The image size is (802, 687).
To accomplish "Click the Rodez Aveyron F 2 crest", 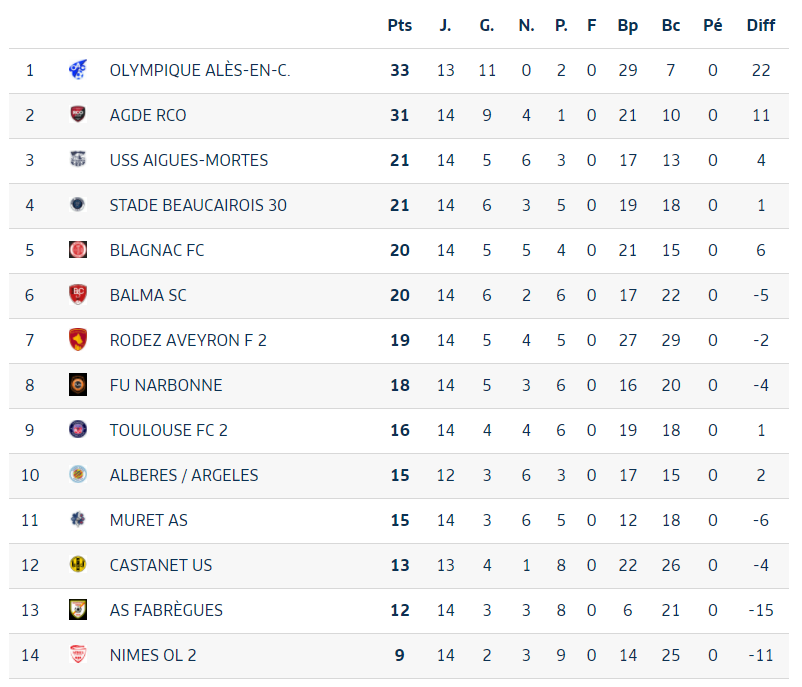I will [x=78, y=340].
